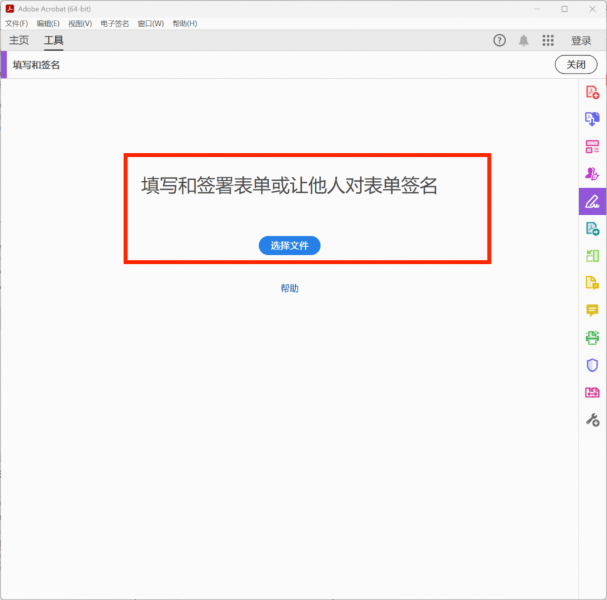Viewport: 607px width, 600px height.
Task: Minimize the Acrobat window
Action: [537, 9]
